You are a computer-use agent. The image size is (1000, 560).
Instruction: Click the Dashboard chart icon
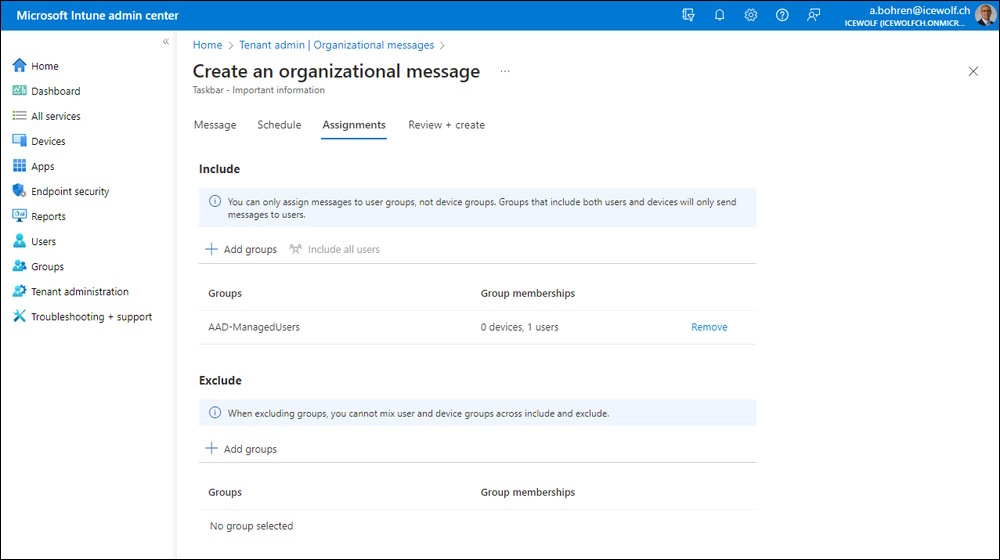coord(20,91)
